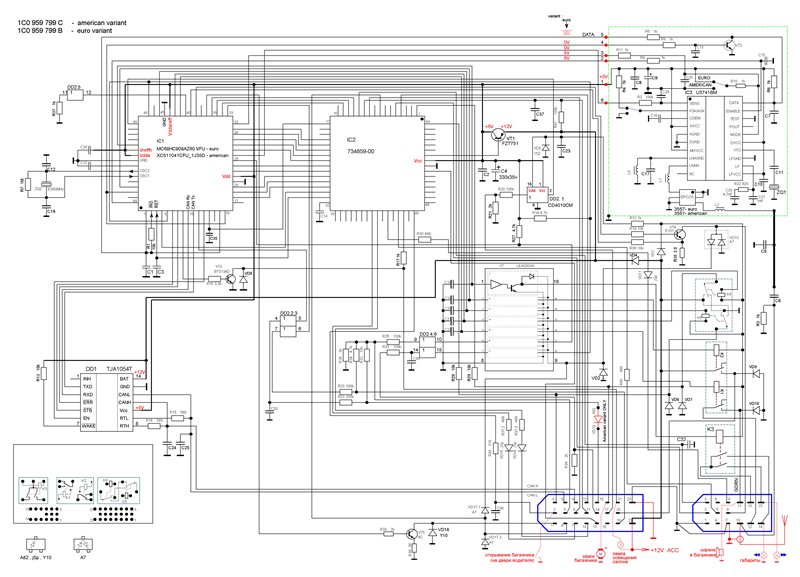Click the DD2.5 buffer element
This screenshot has height=577, width=800.
[x=74, y=95]
